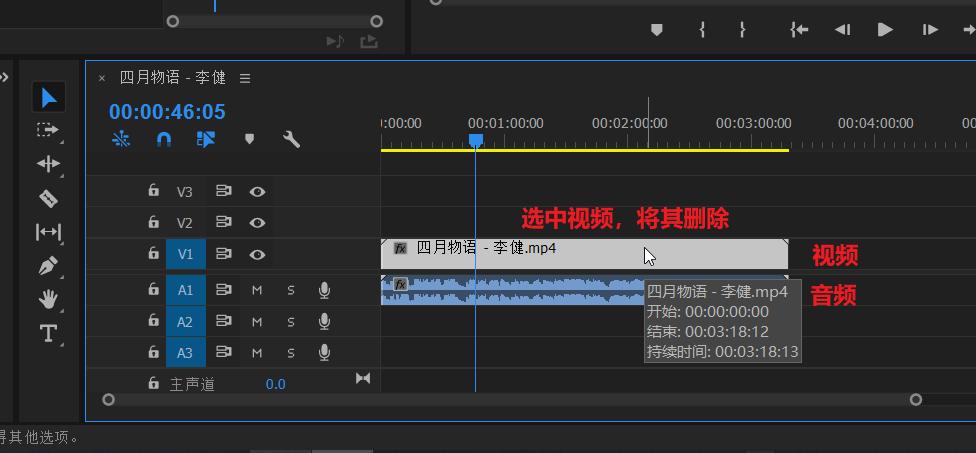This screenshot has height=453, width=976.
Task: Open timeline display settings wrench
Action: click(291, 139)
